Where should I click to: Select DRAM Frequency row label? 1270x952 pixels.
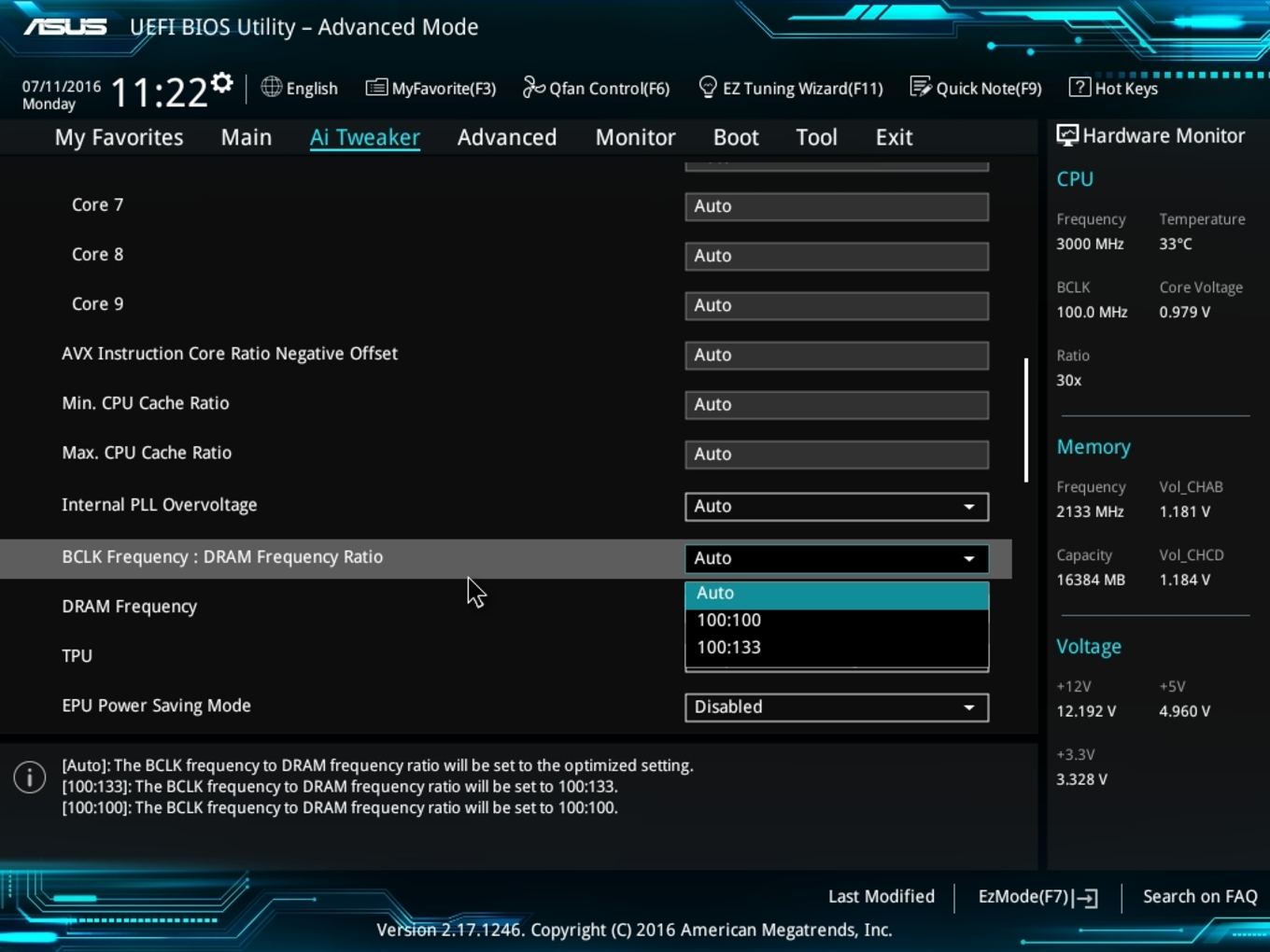tap(130, 607)
